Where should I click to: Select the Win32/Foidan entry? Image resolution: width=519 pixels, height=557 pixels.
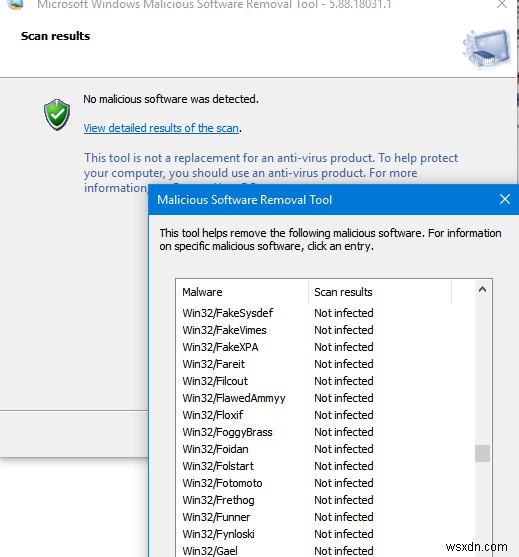215,449
